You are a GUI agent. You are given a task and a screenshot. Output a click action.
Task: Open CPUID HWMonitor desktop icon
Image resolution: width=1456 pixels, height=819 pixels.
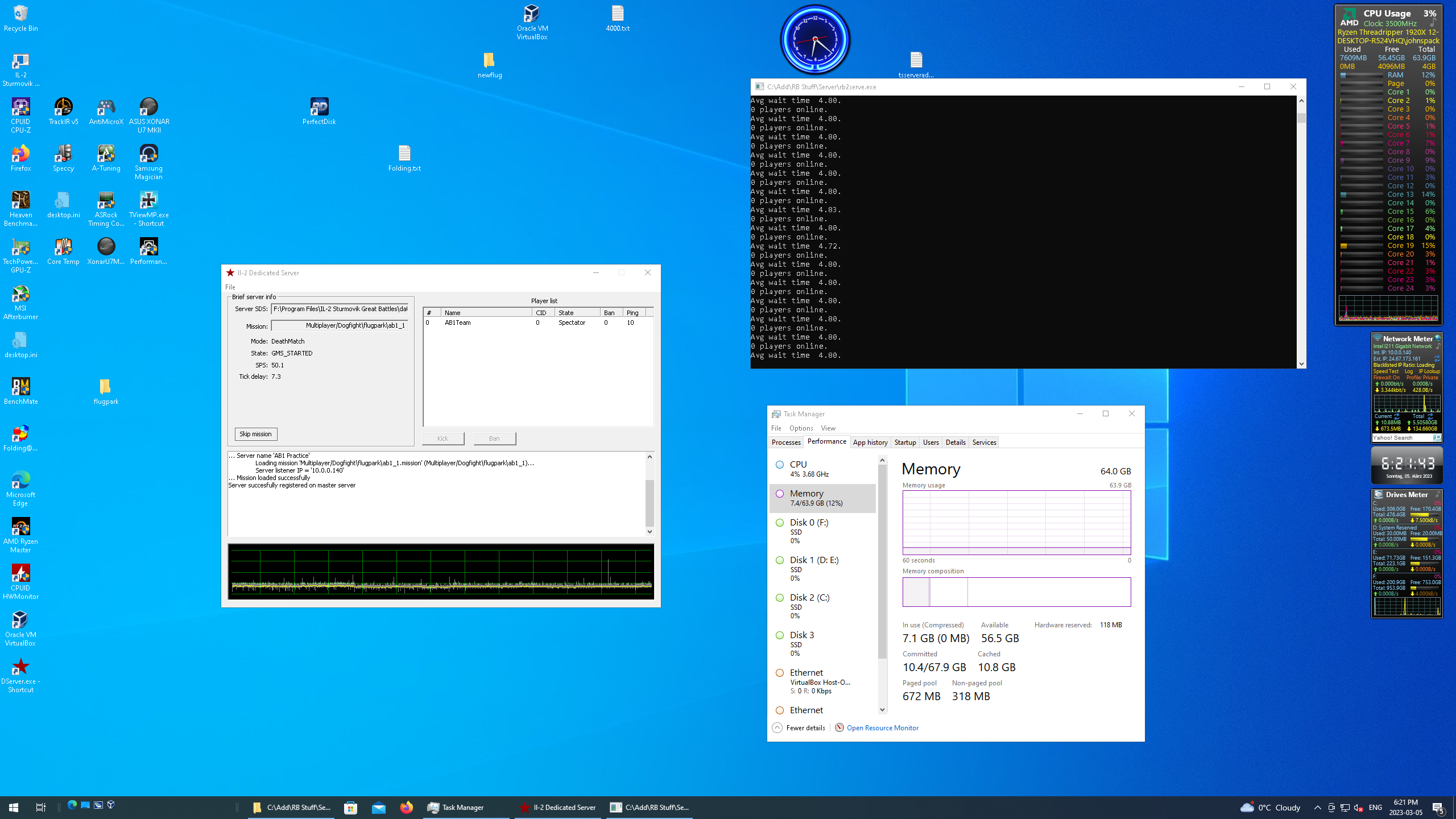click(x=20, y=582)
